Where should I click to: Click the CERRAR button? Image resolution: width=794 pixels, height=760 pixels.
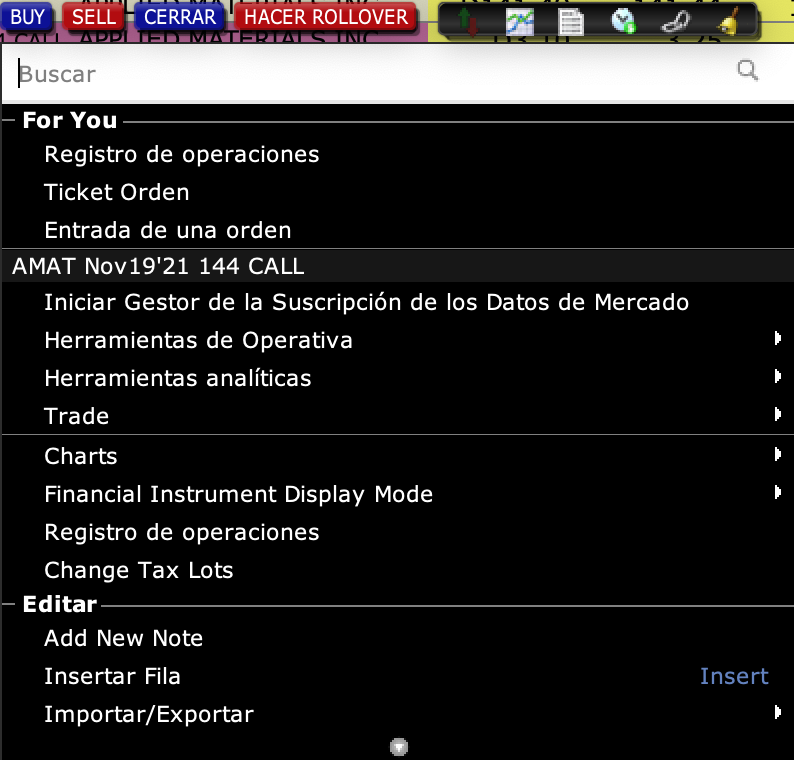click(x=179, y=17)
